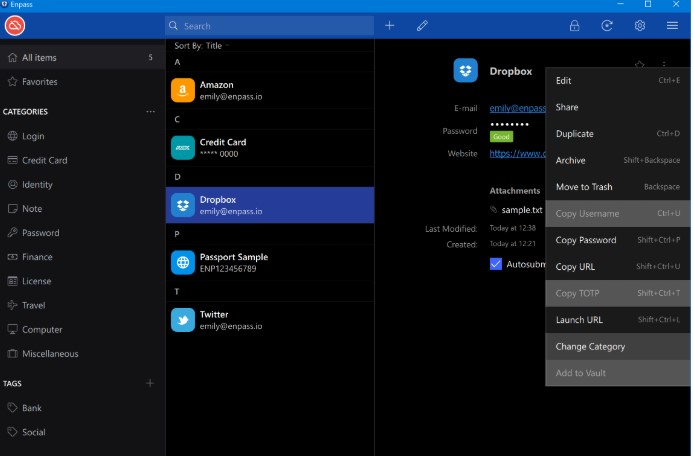Choose Copy Password from context menu
The width and height of the screenshot is (693, 456).
pyautogui.click(x=585, y=240)
